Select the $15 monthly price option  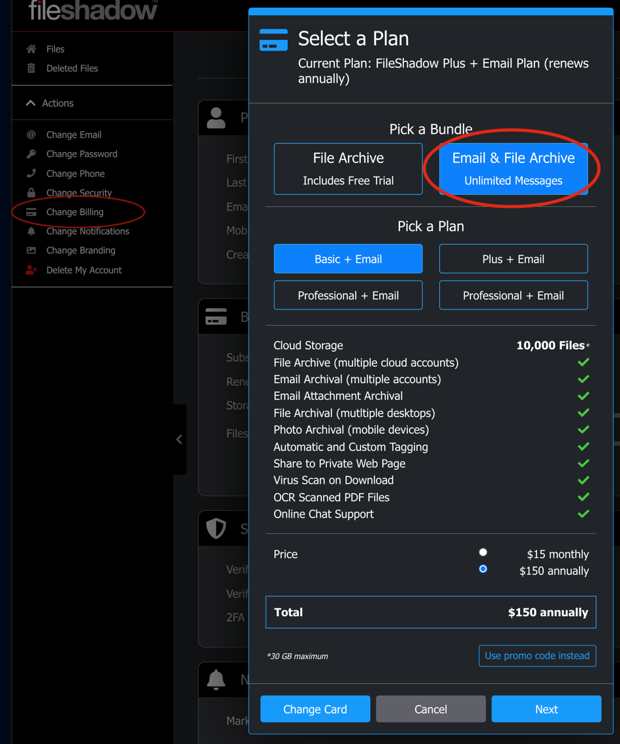point(483,552)
